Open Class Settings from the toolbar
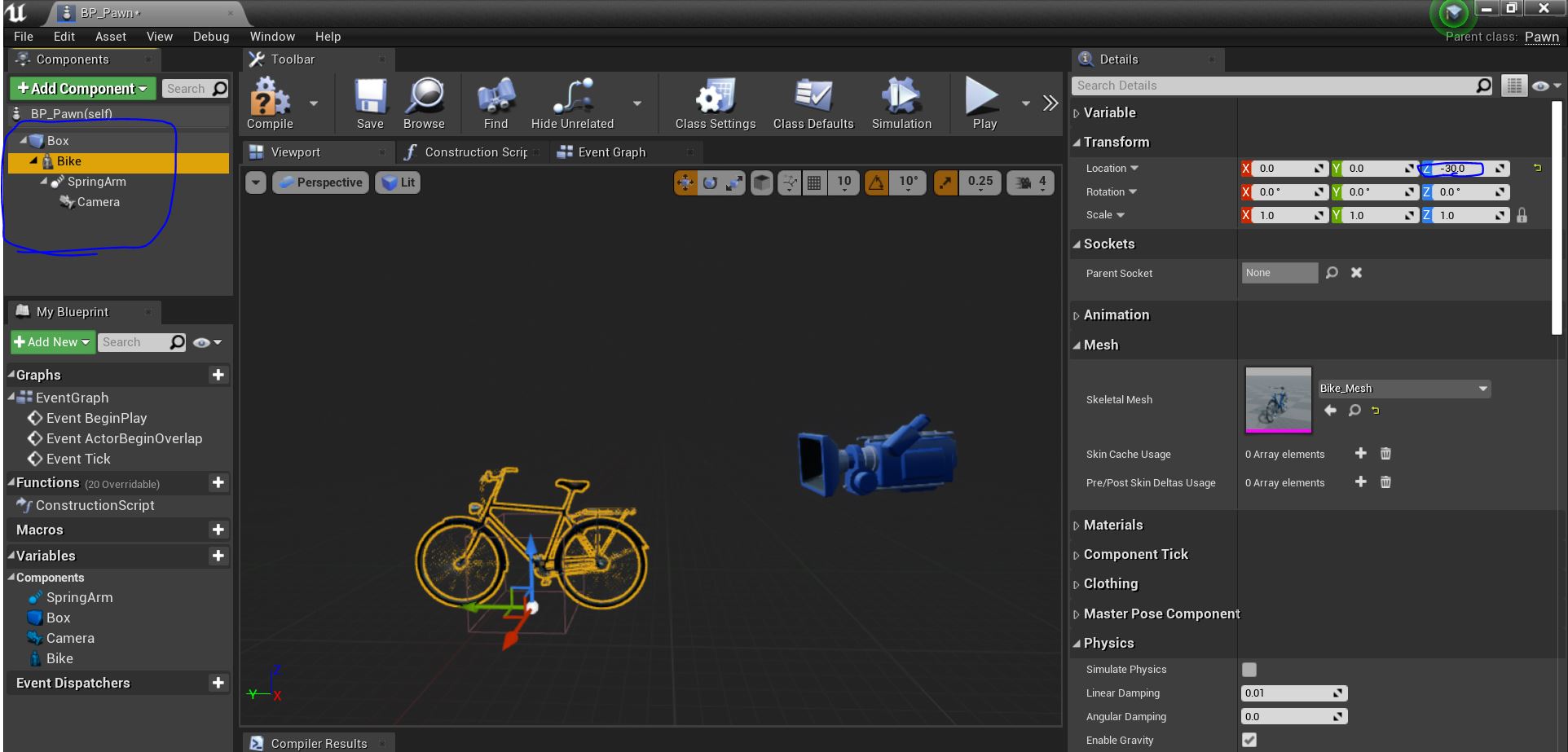Image resolution: width=1568 pixels, height=752 pixels. coord(715,98)
